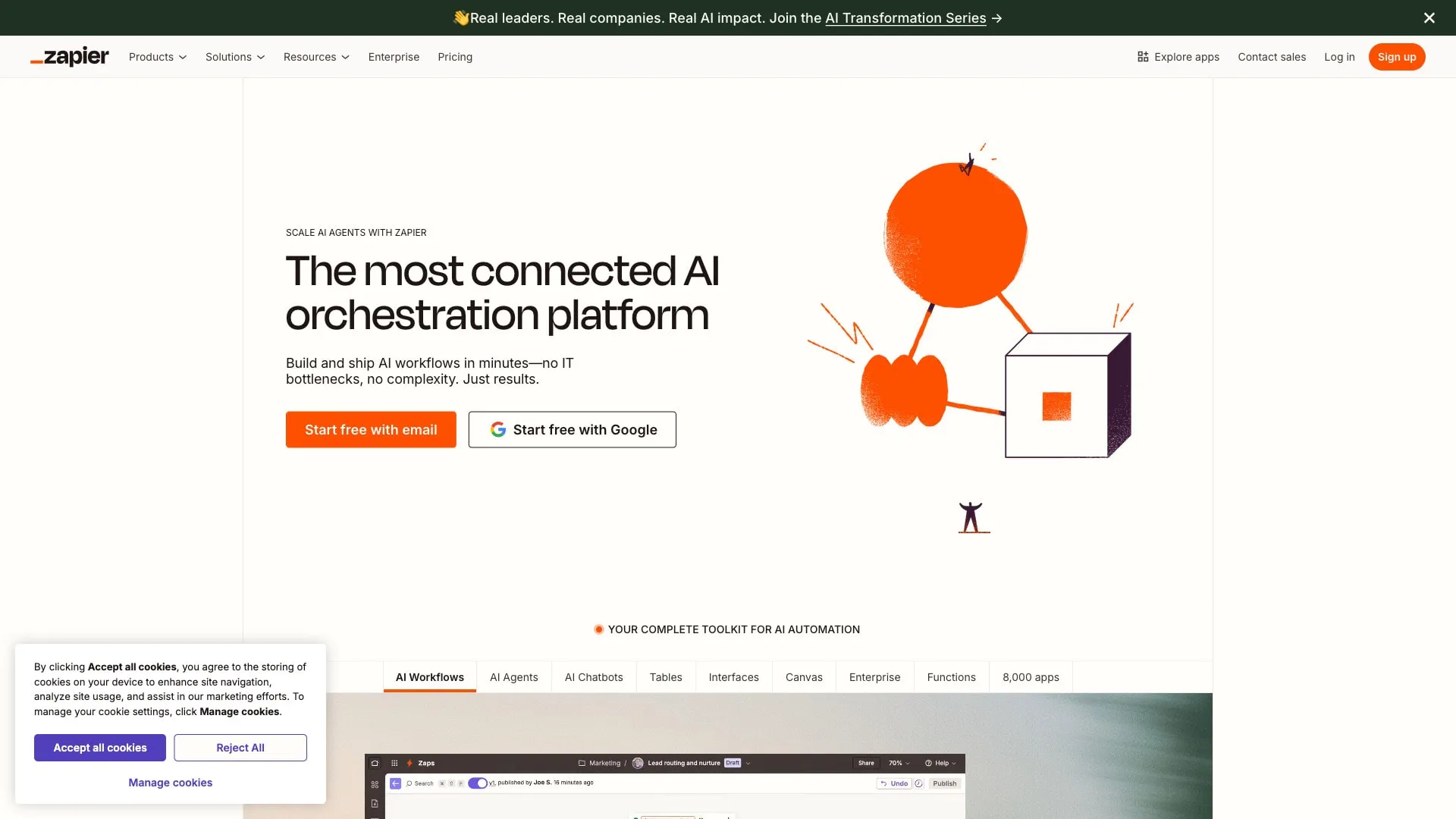This screenshot has height=819, width=1456.
Task: Click the Explore apps grid icon
Action: point(1143,57)
